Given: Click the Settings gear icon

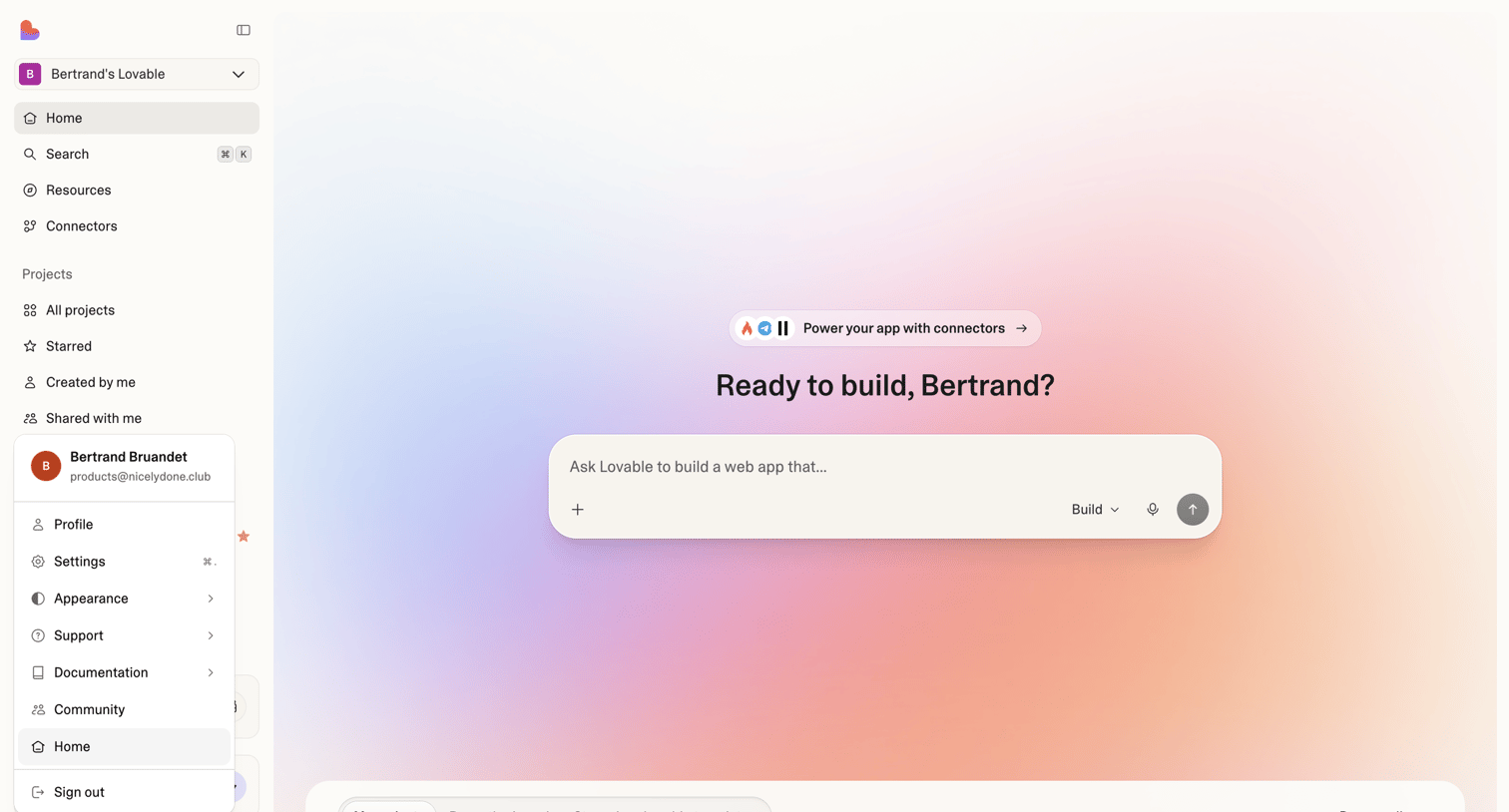Looking at the screenshot, I should (x=38, y=562).
